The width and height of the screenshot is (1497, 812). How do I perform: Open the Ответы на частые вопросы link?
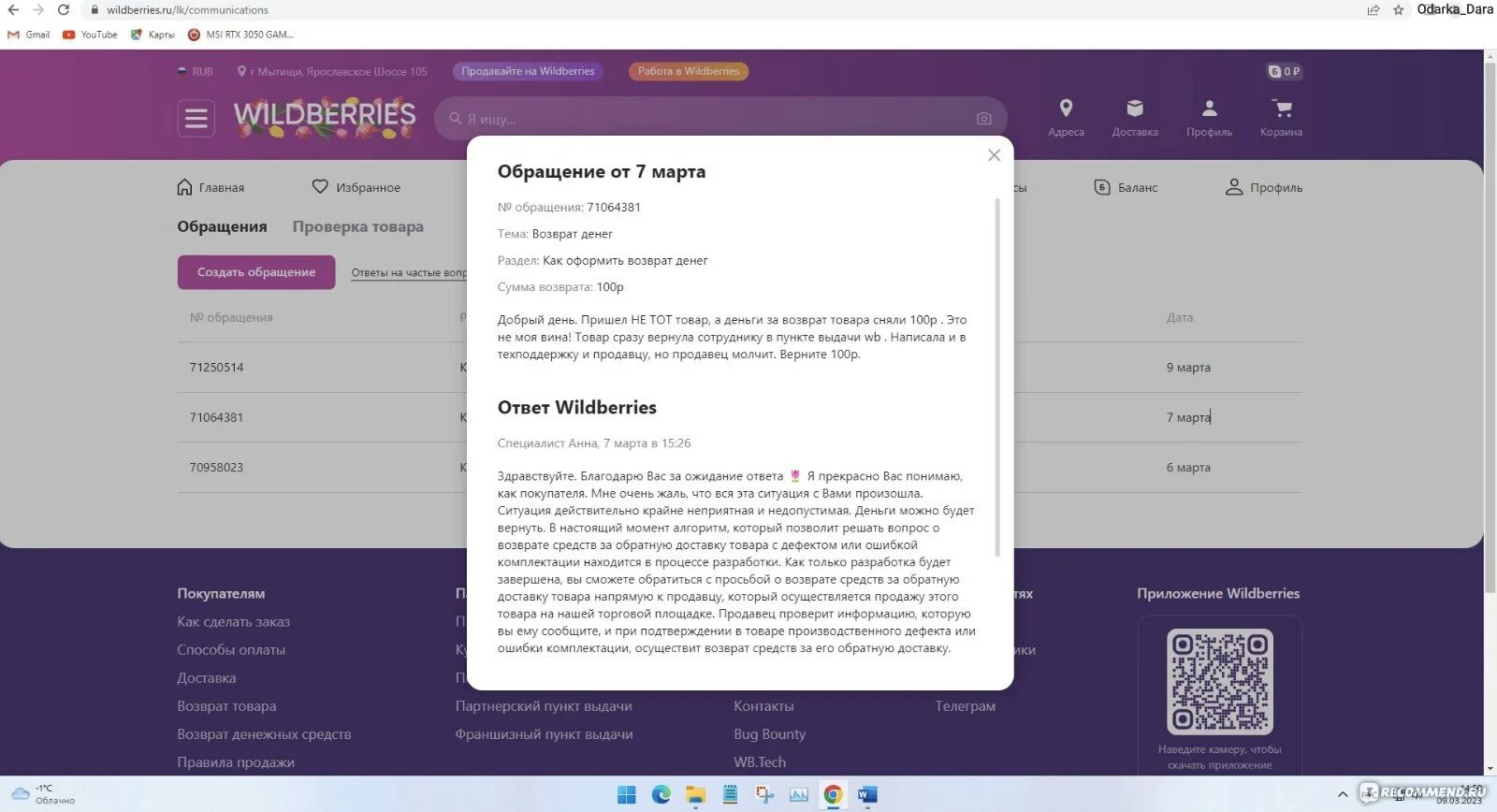[409, 272]
